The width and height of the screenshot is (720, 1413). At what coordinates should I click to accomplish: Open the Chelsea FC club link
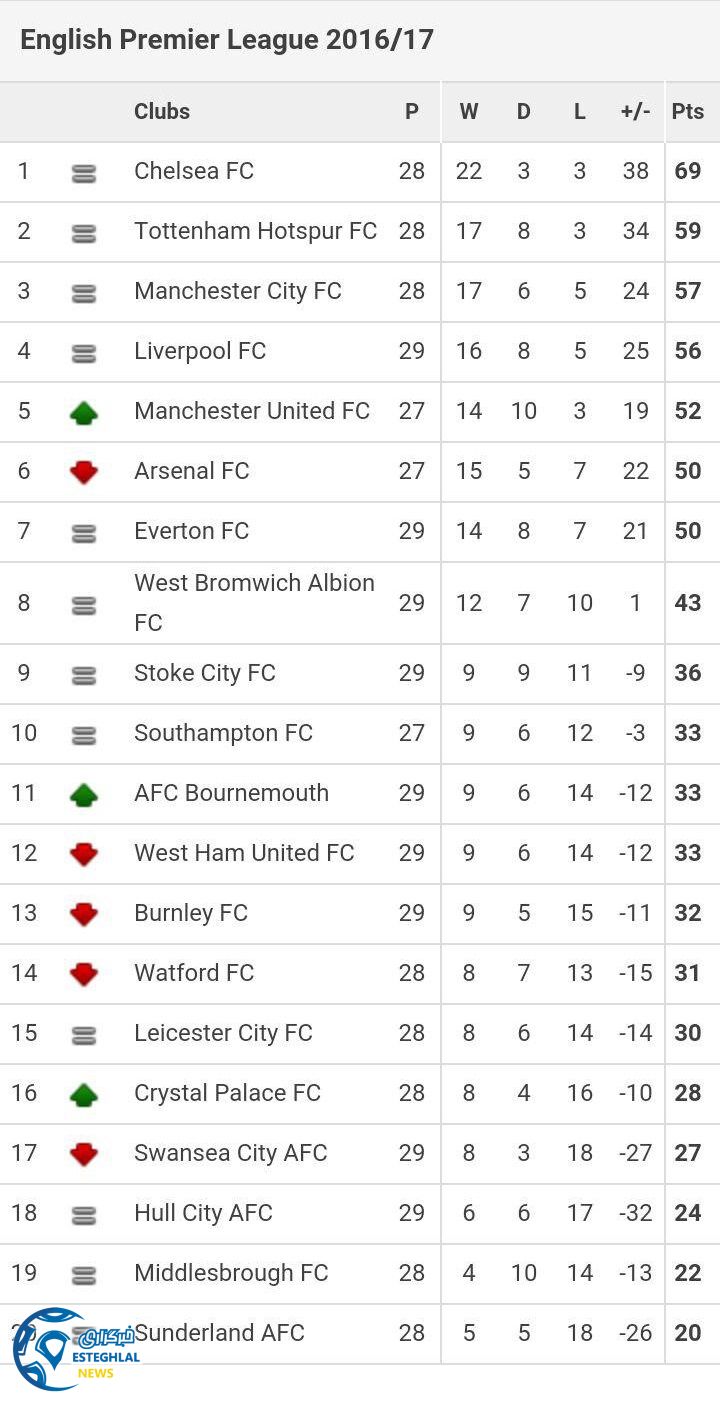pos(194,171)
